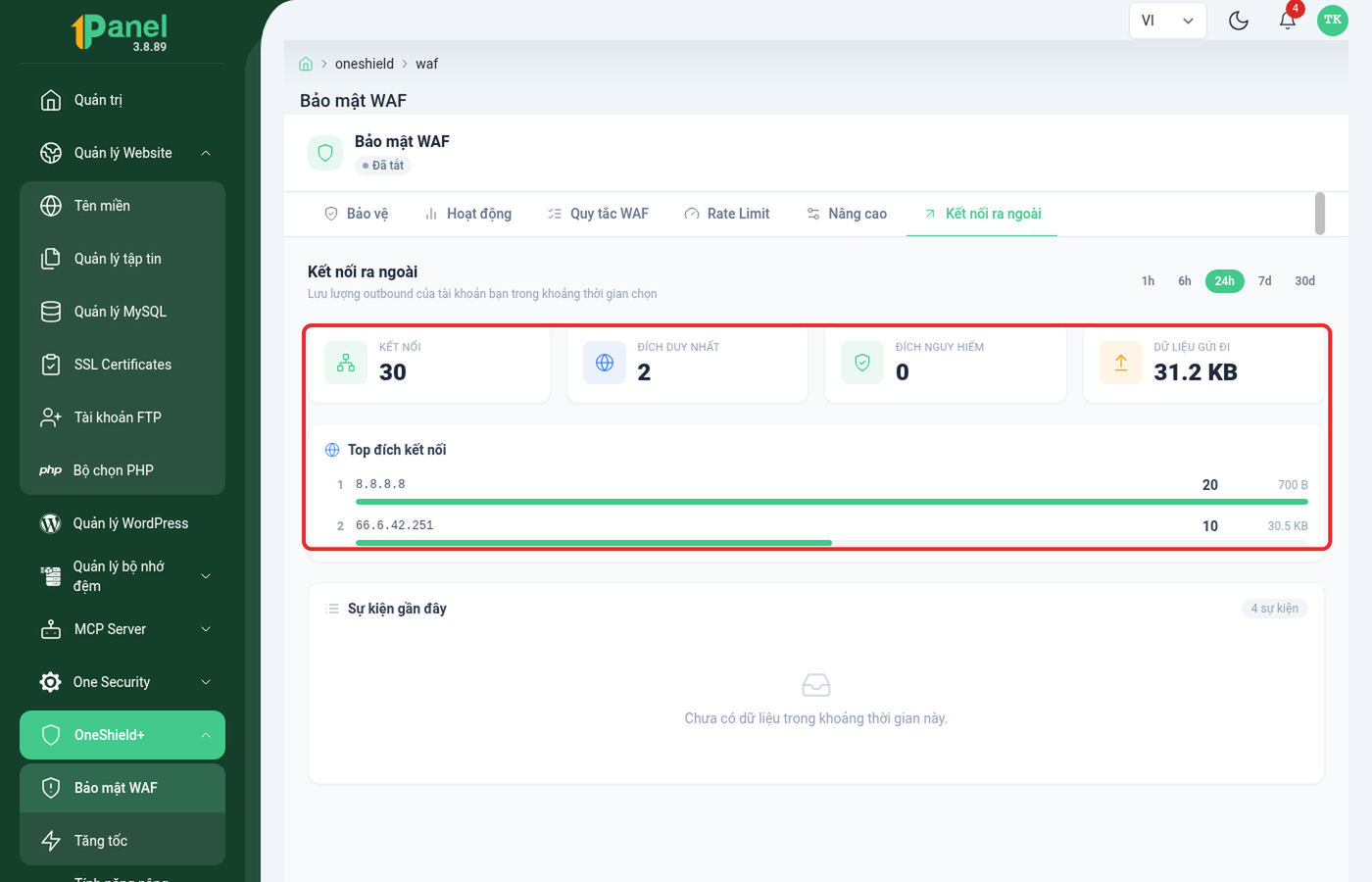Open the notifications bell
The height and width of the screenshot is (882, 1372).
(x=1288, y=21)
